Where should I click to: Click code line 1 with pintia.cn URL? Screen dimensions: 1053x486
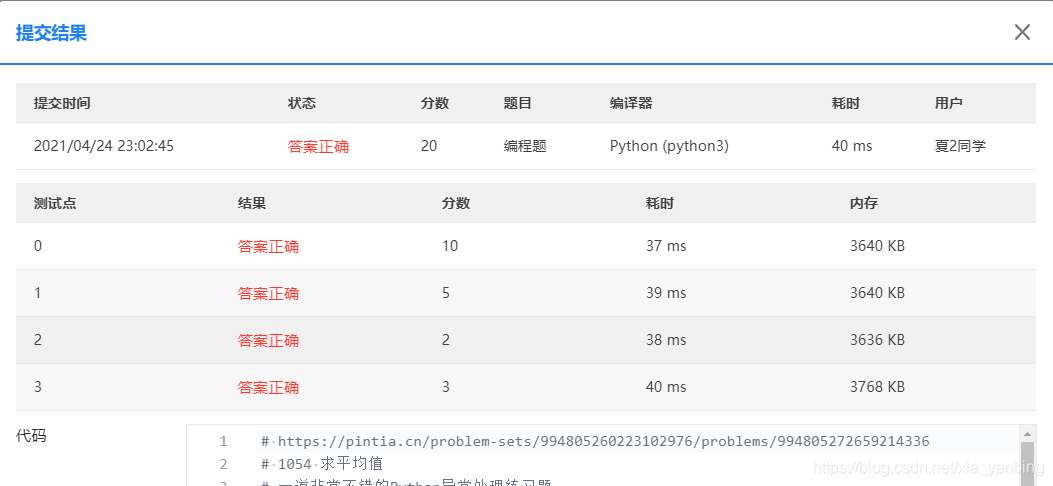coord(595,442)
